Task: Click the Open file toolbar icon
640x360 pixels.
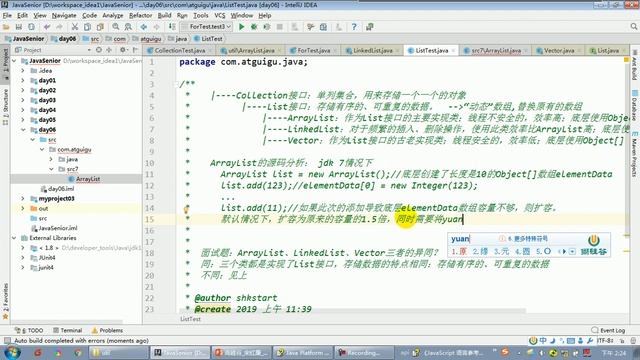Action: (6, 27)
